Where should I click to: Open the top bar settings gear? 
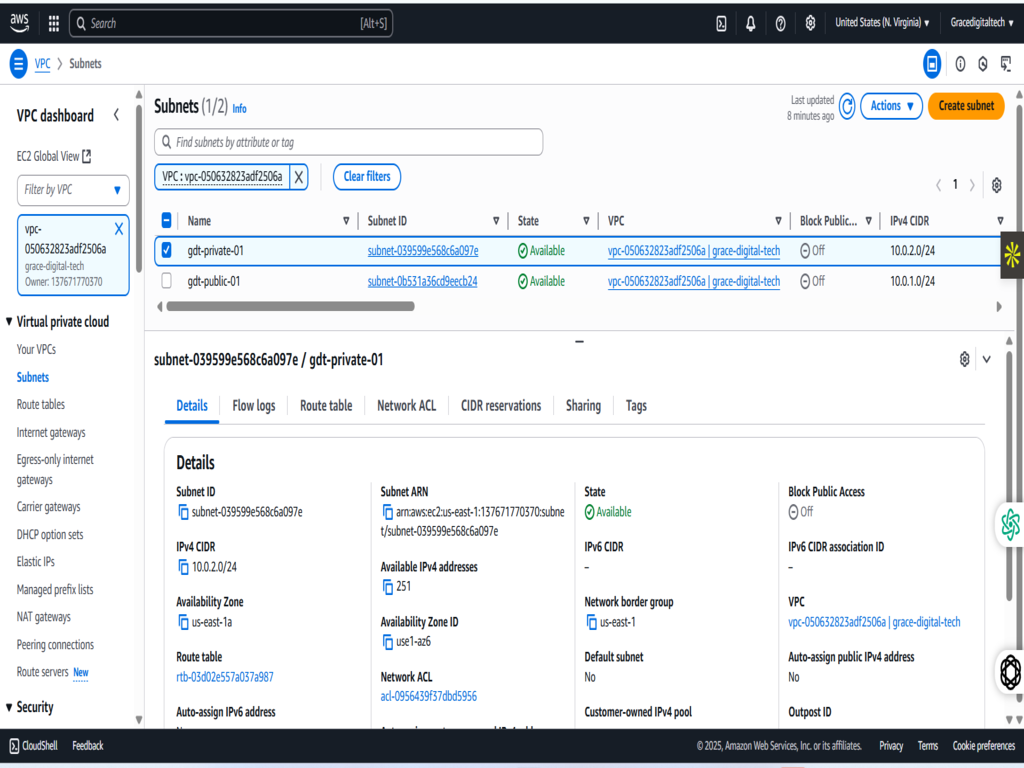click(x=810, y=24)
